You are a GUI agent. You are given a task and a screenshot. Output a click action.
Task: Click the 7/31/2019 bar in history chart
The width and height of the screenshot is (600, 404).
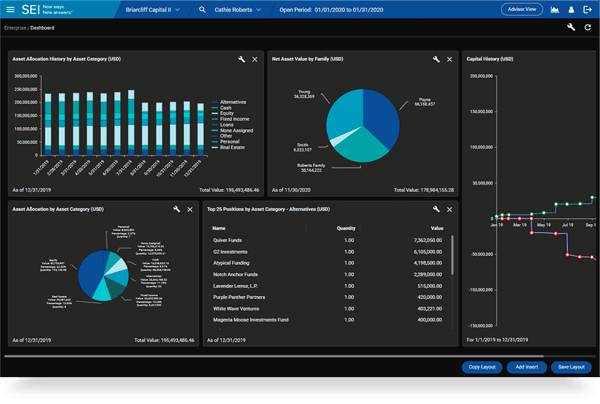coord(131,122)
